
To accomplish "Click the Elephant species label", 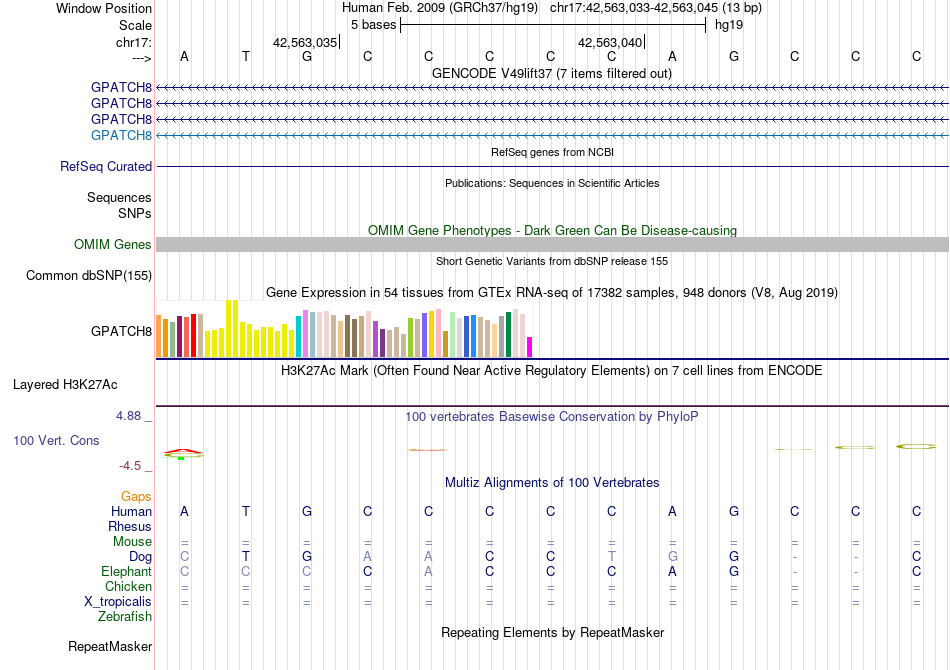I will tap(126, 571).
